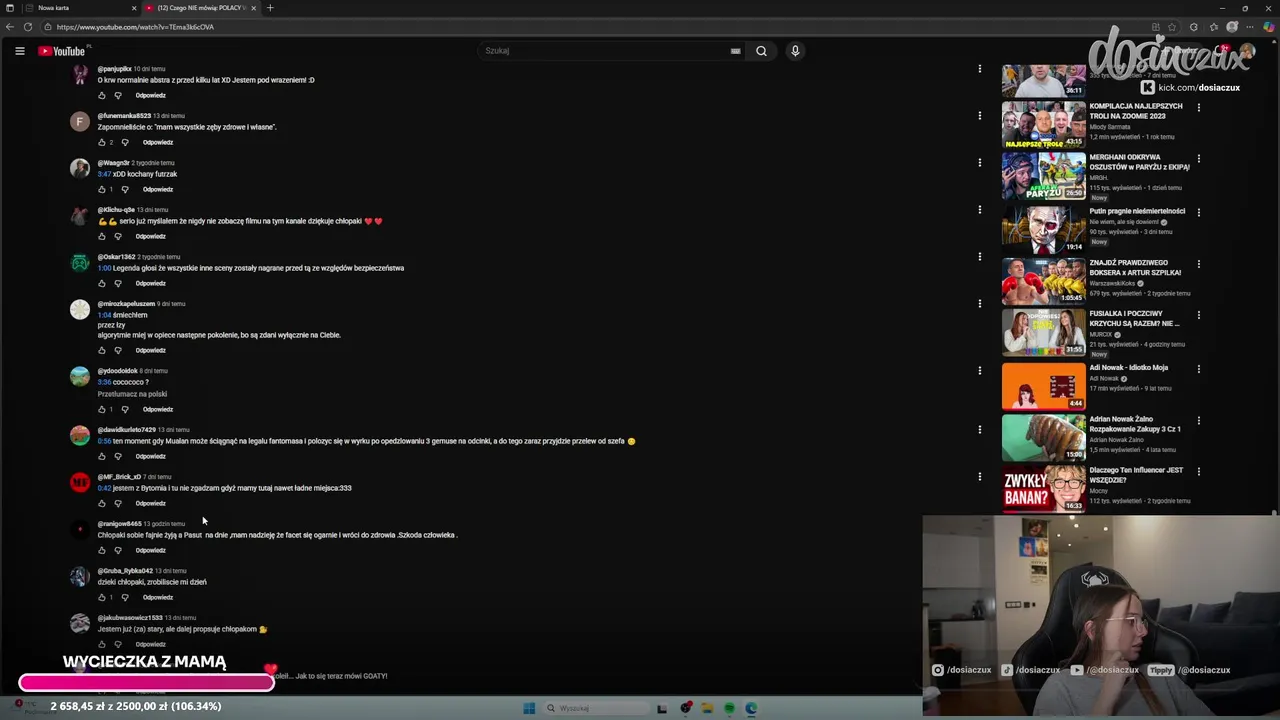The width and height of the screenshot is (1280, 720).
Task: Open the on-screen keyboard in search box
Action: tap(735, 51)
